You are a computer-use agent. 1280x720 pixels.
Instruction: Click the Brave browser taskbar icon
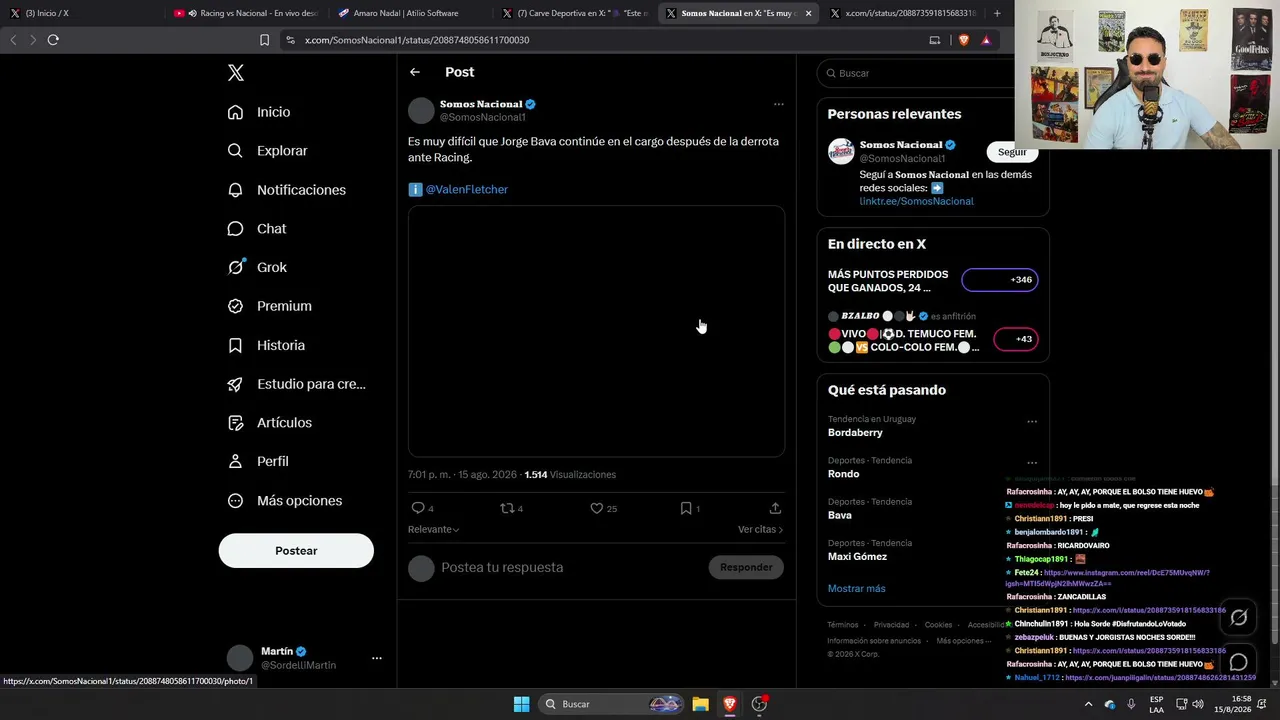coord(730,704)
